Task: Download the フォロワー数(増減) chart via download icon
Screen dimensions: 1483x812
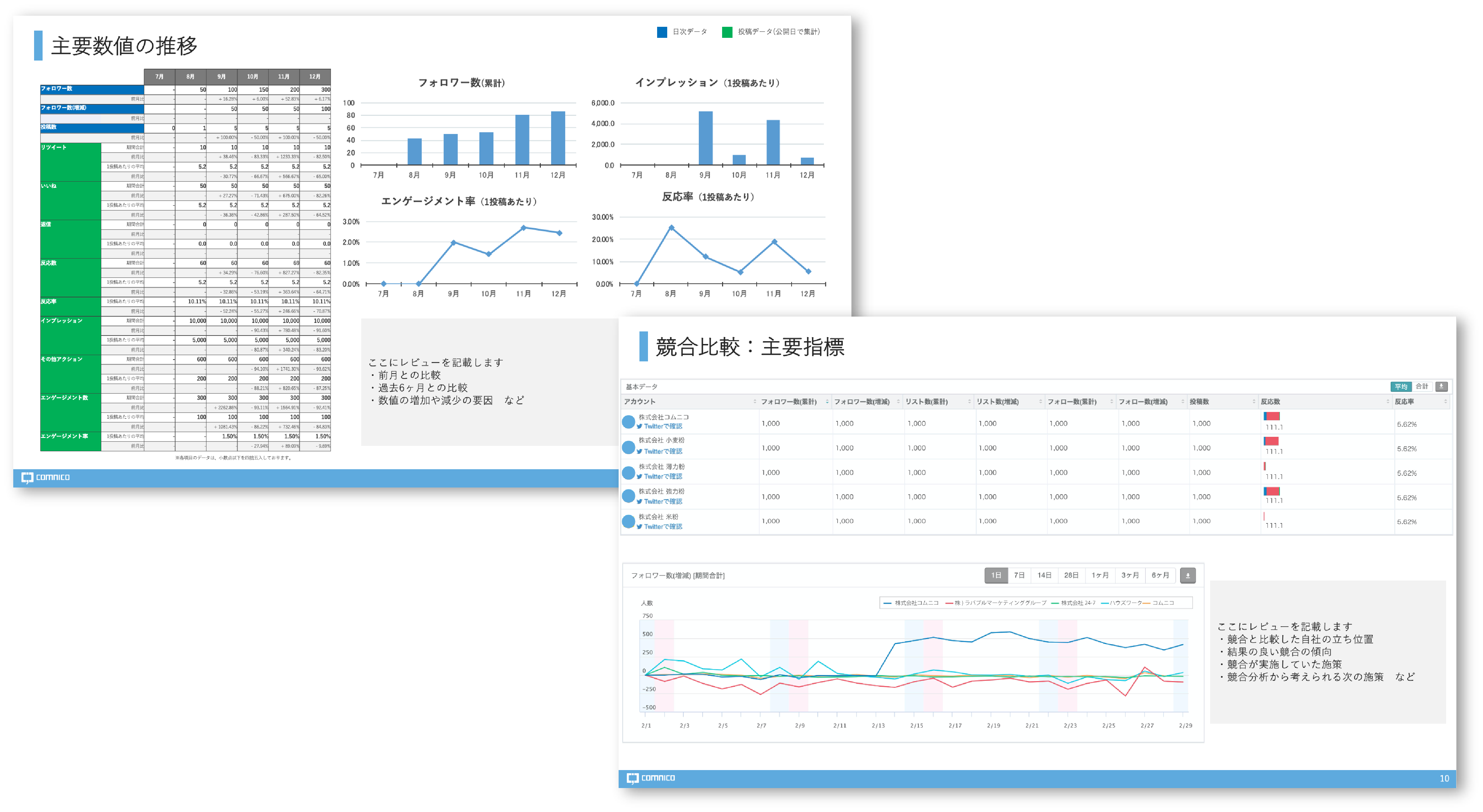Action: [1187, 575]
